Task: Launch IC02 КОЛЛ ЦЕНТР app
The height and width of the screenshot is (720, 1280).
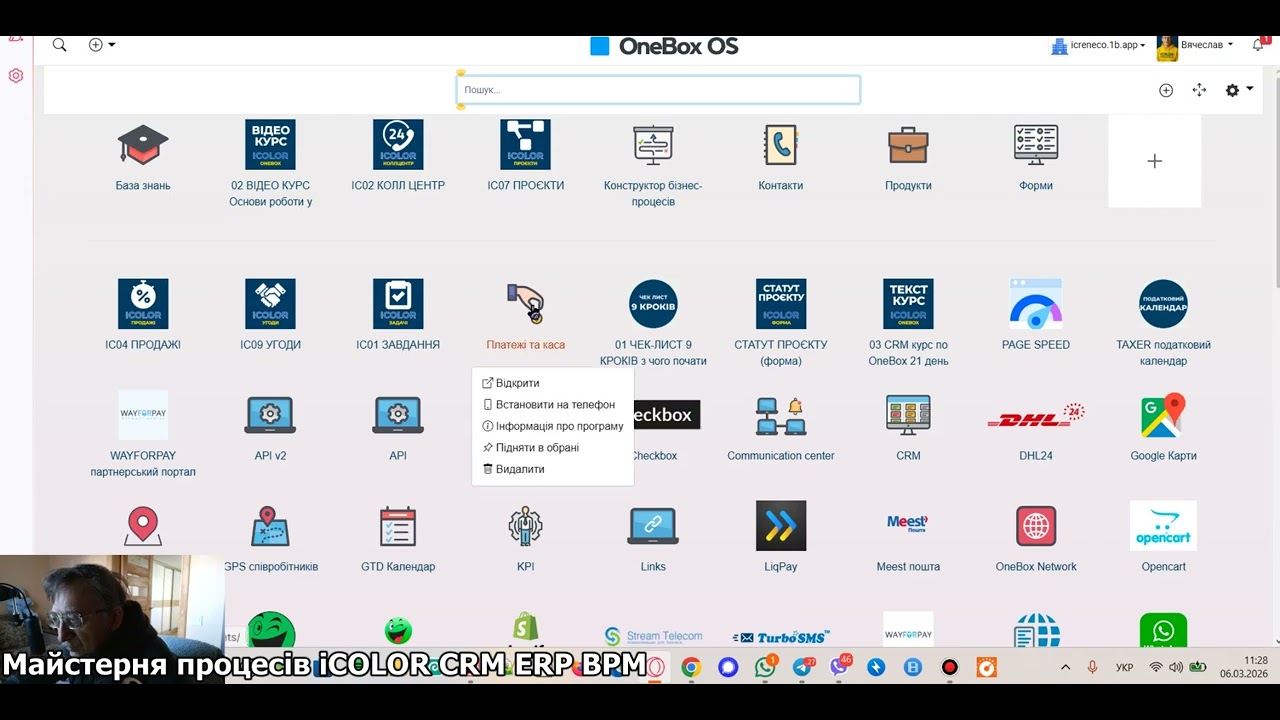Action: coord(398,145)
